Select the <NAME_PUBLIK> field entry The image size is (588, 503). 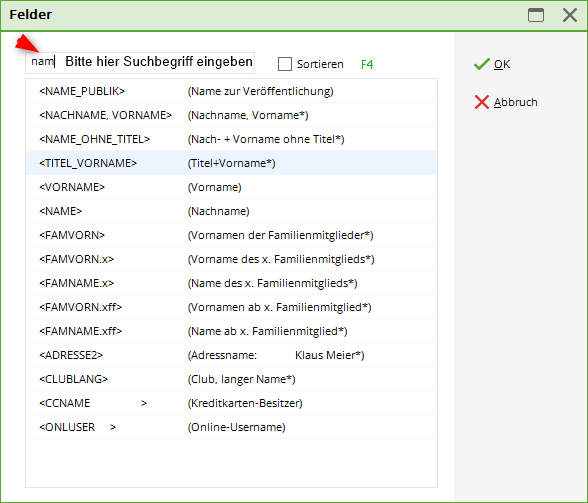(231, 91)
